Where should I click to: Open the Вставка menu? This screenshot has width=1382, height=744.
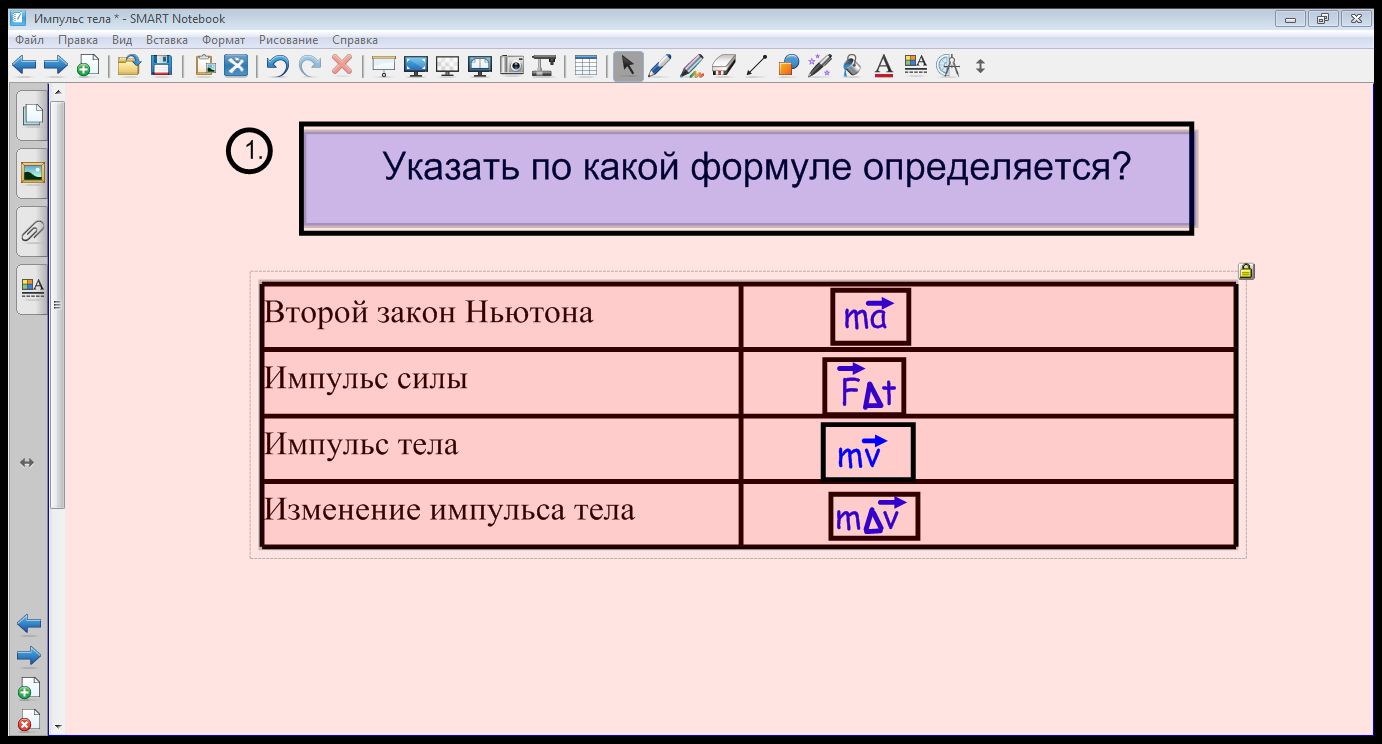tap(167, 40)
